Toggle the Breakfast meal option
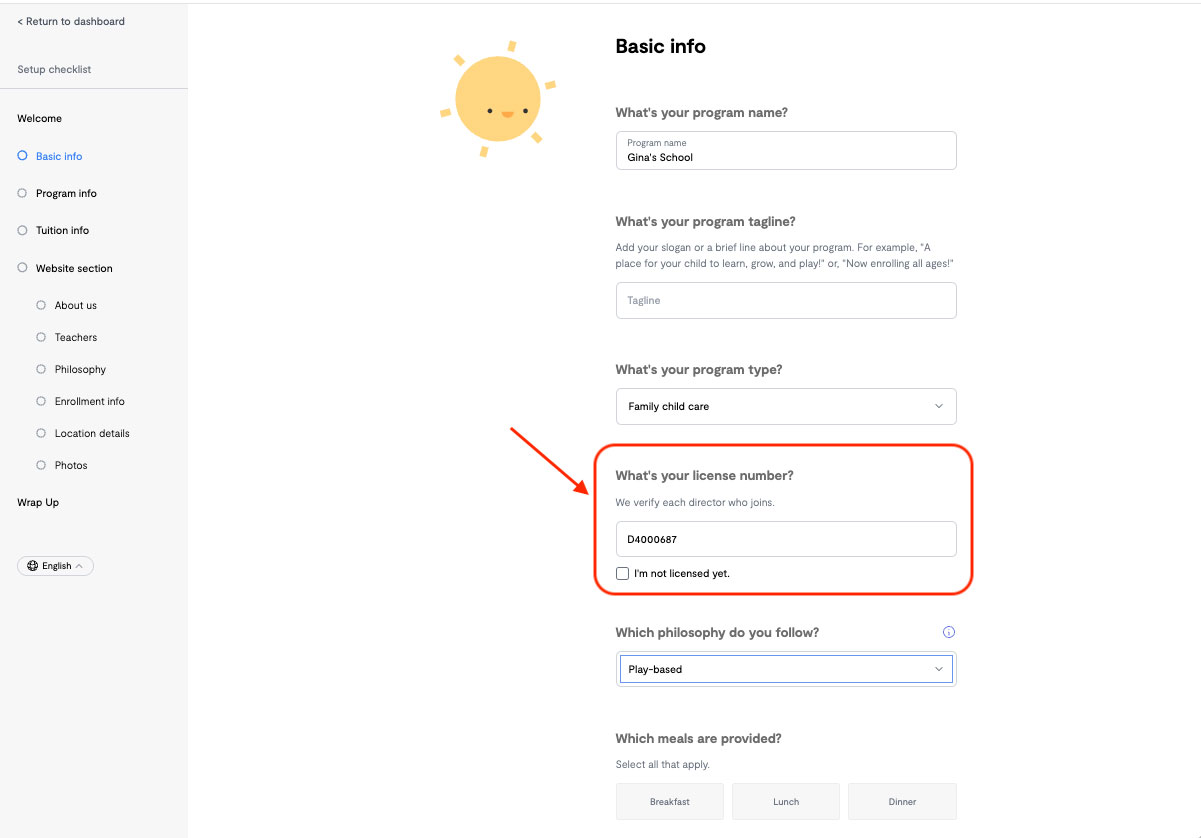Screen dimensions: 1201x838 pos(669,801)
